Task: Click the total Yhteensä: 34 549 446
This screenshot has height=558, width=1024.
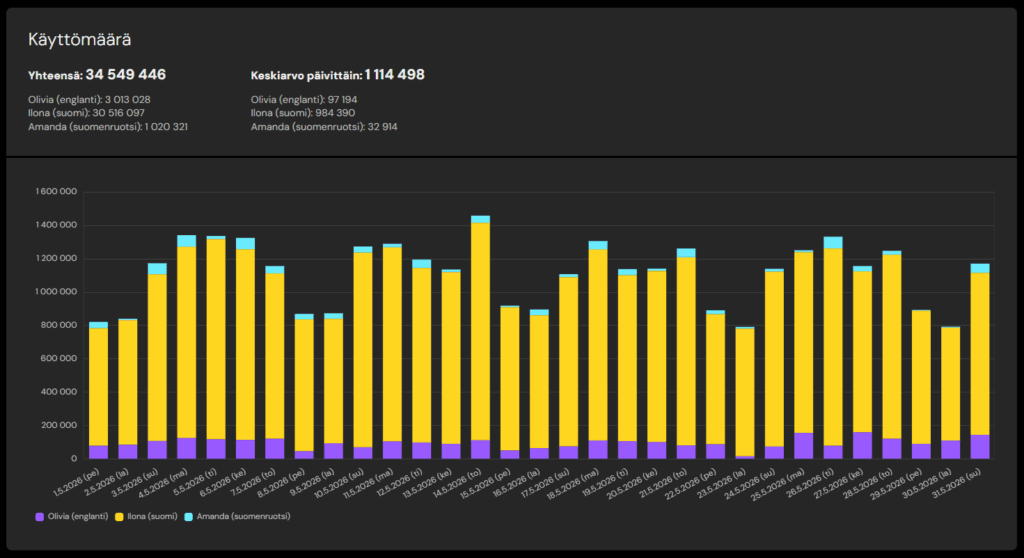Action: point(97,75)
